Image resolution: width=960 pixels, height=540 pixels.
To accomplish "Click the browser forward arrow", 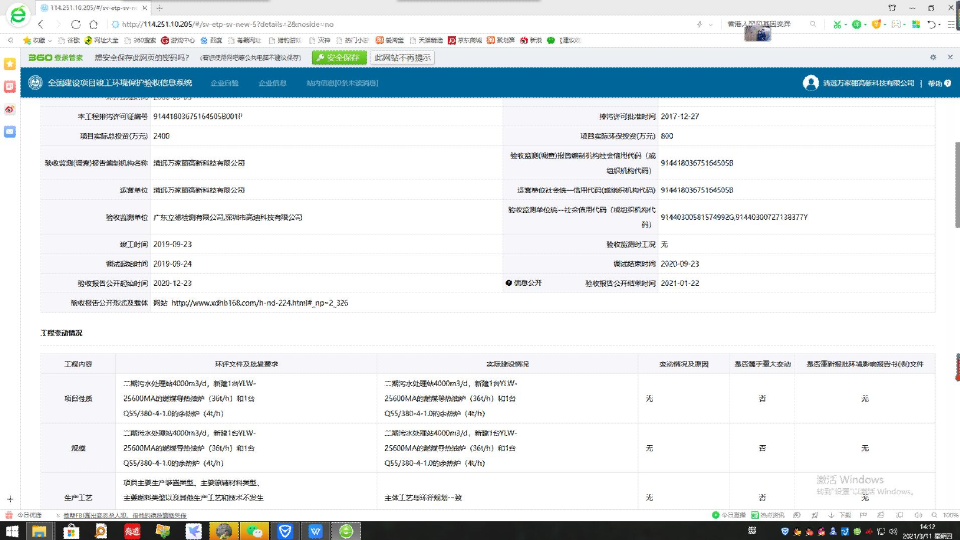I will [x=56, y=23].
